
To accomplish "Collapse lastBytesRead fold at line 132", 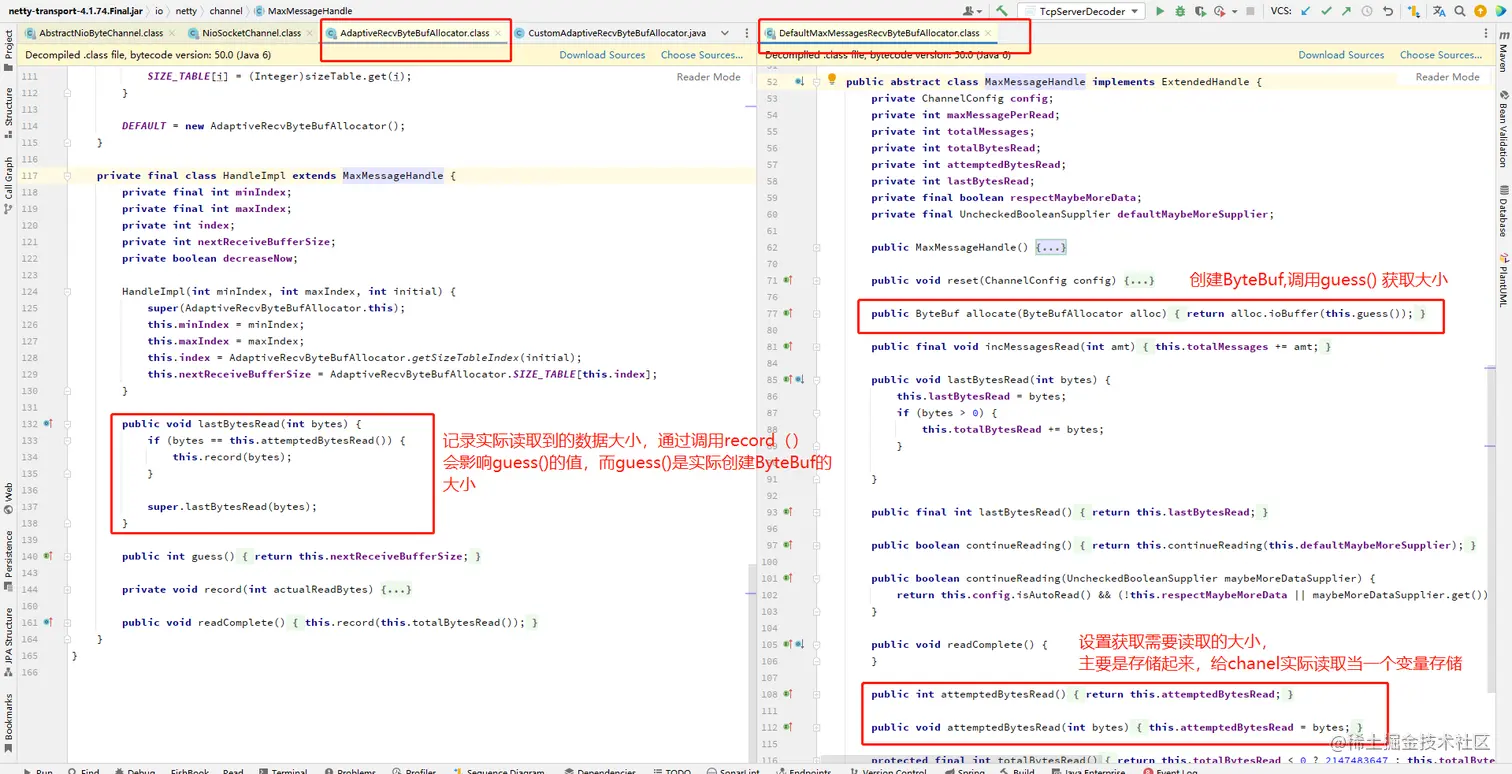I will 67,424.
